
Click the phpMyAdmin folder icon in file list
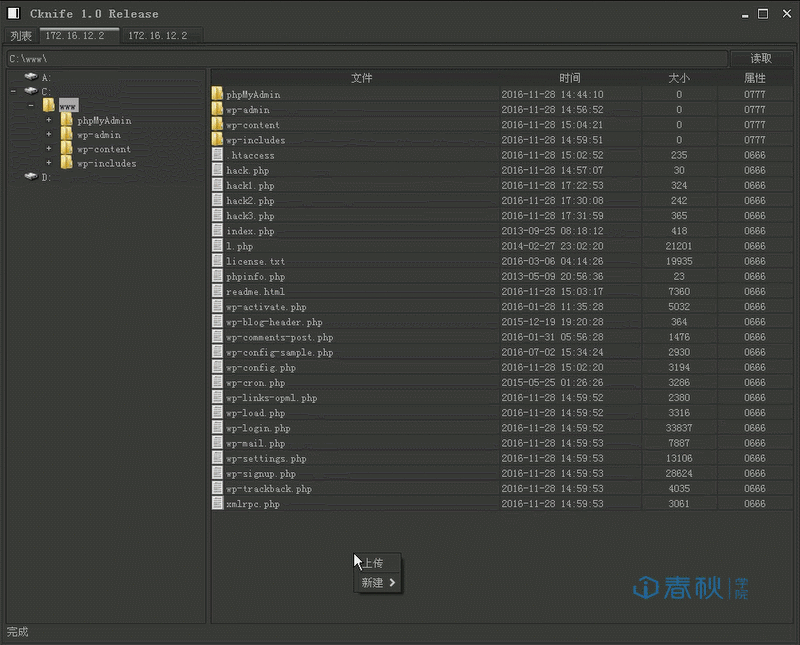[219, 94]
